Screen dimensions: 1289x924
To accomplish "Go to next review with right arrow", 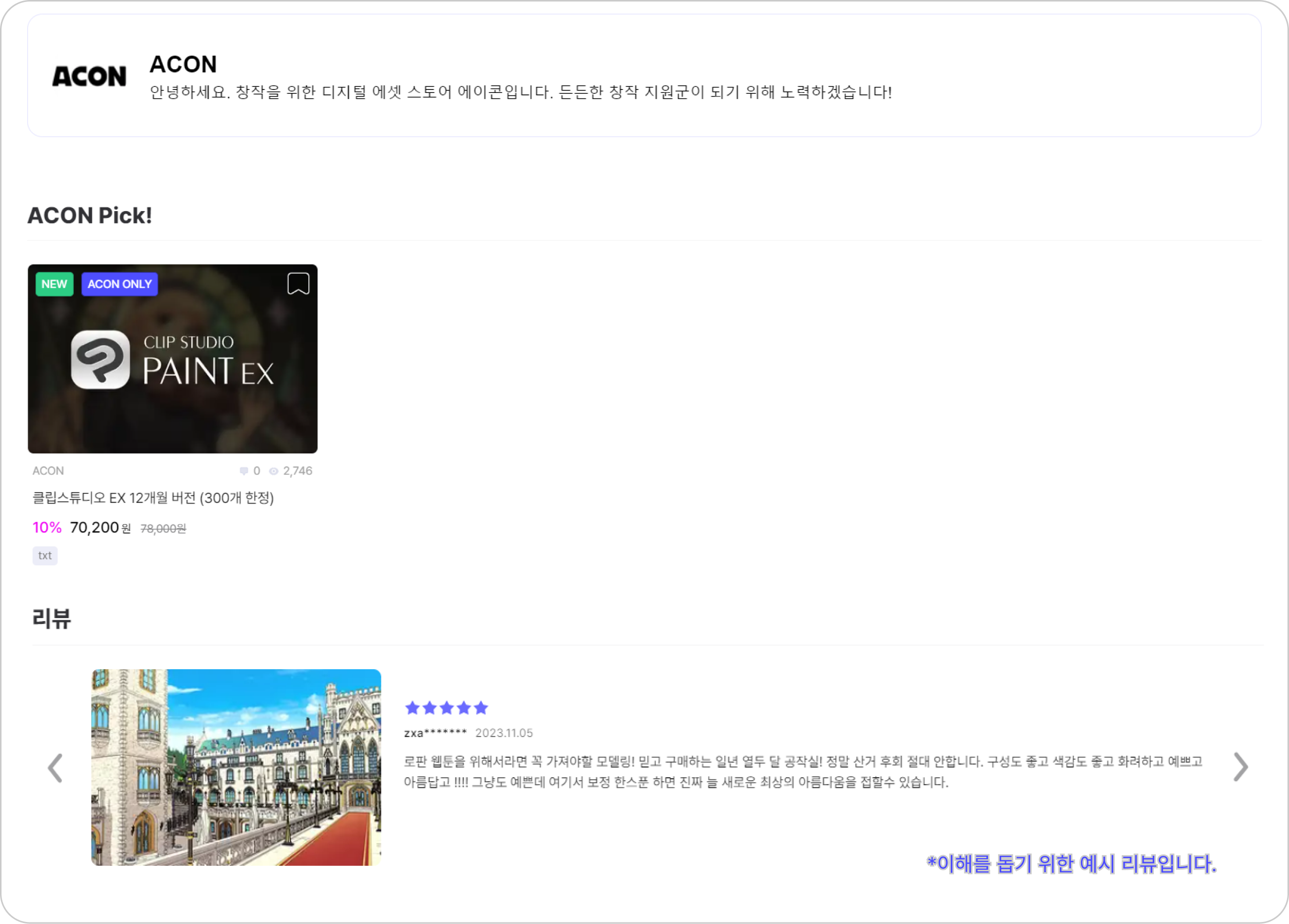I will tap(1240, 767).
